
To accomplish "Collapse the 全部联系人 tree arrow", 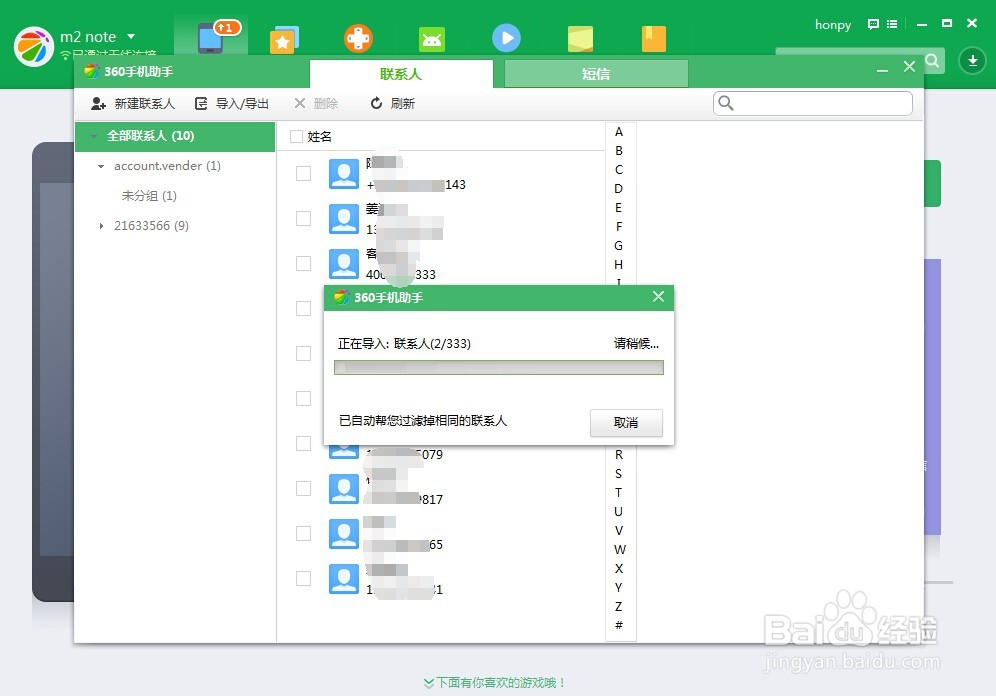I will [x=94, y=136].
